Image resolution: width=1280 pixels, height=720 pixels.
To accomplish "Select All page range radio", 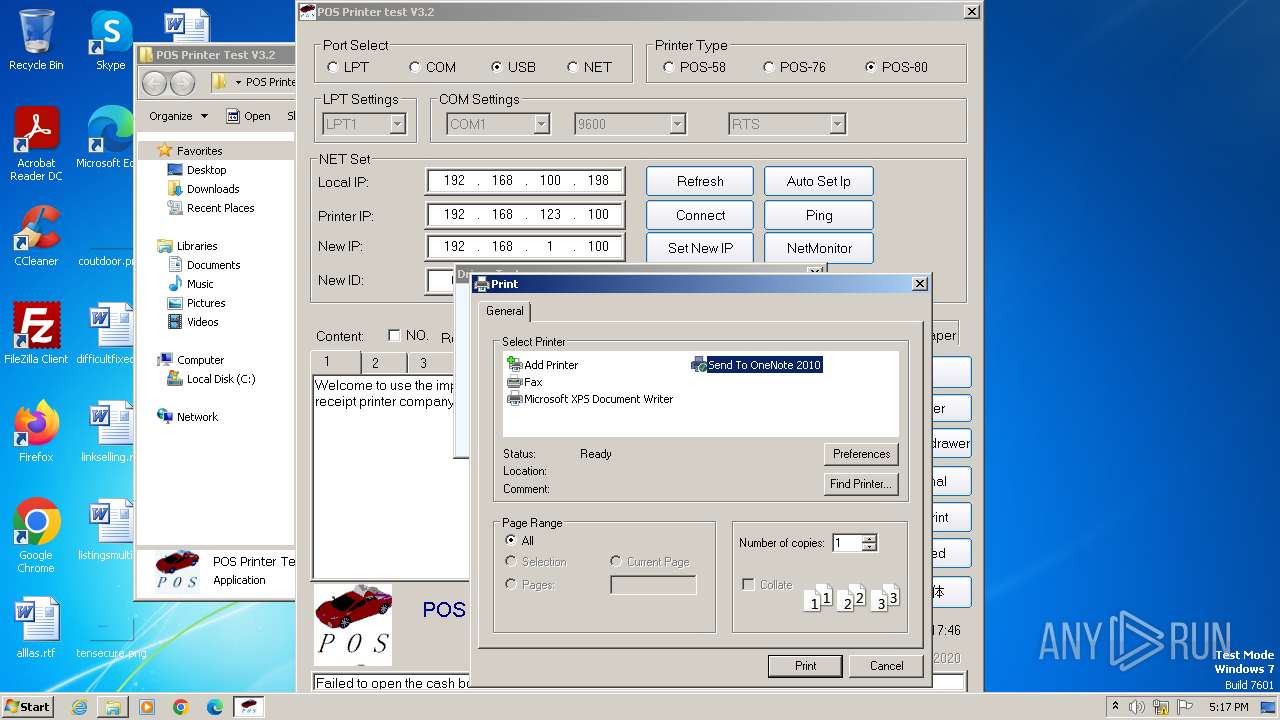I will [x=511, y=540].
